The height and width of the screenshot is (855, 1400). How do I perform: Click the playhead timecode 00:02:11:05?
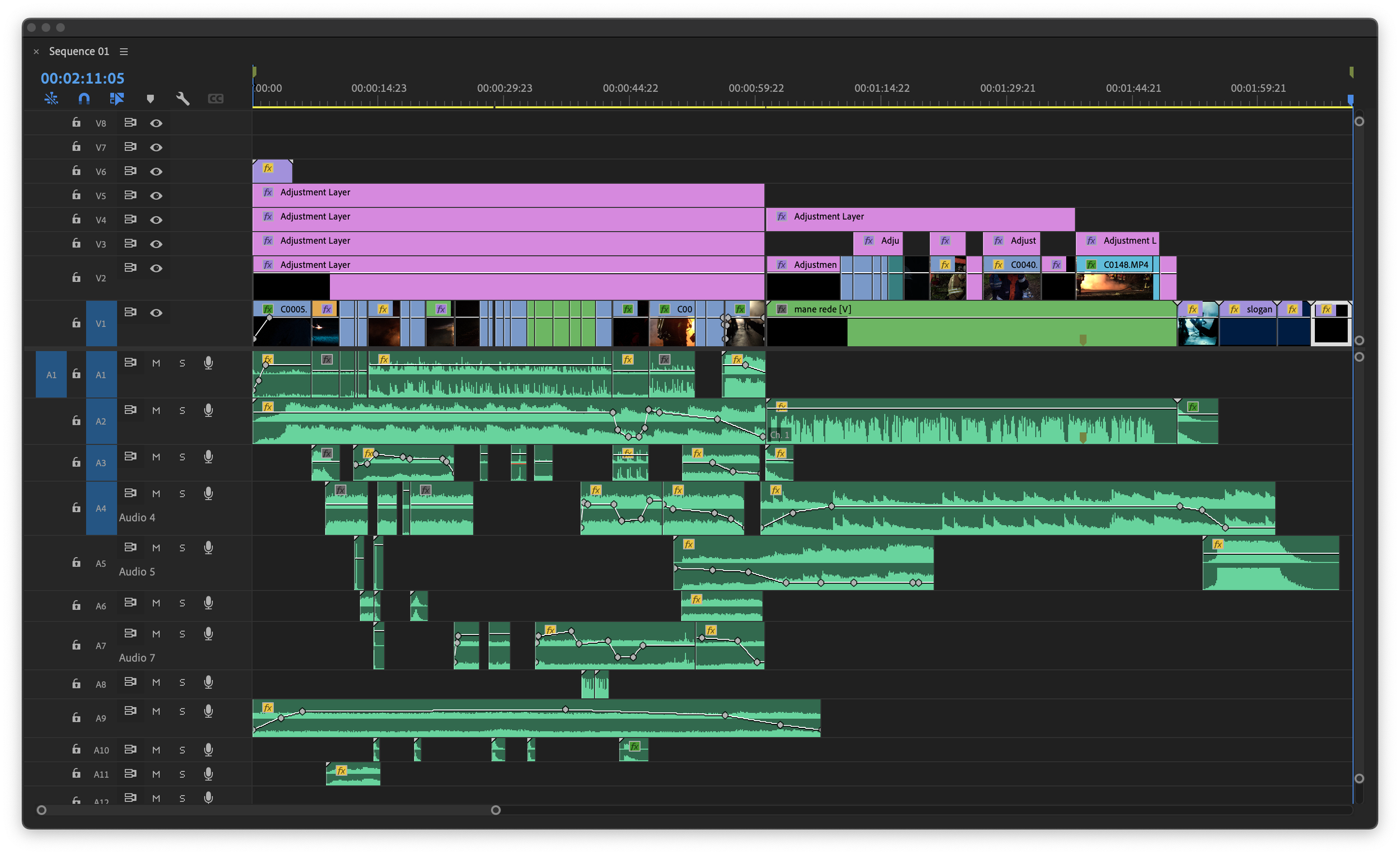[82, 78]
